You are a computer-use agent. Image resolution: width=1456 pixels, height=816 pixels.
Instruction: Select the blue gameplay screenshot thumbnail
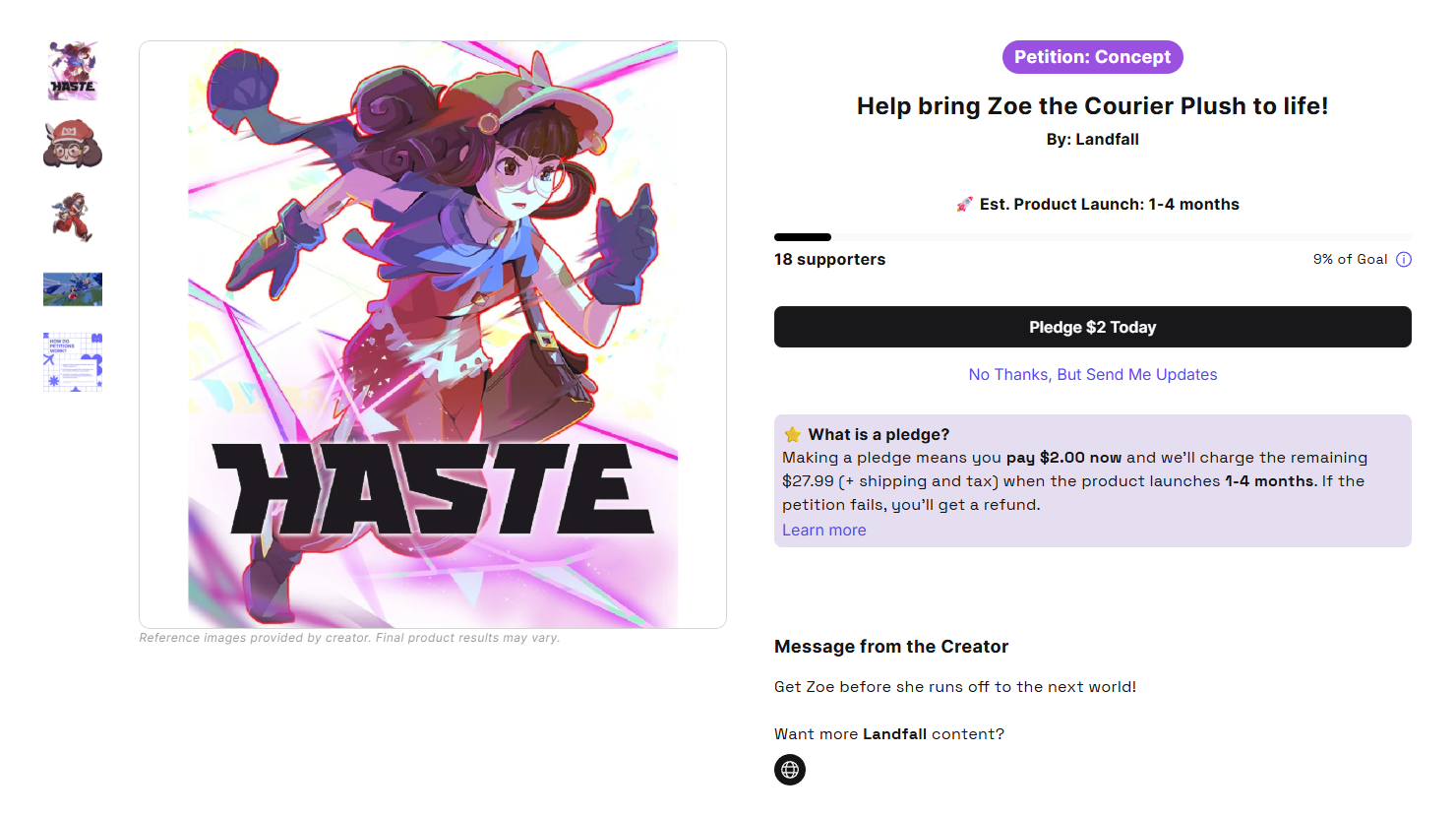[x=73, y=289]
